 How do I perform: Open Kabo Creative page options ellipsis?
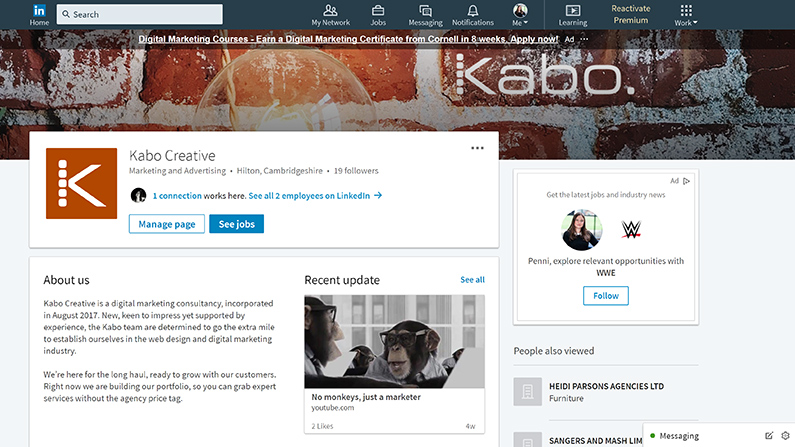click(x=477, y=148)
